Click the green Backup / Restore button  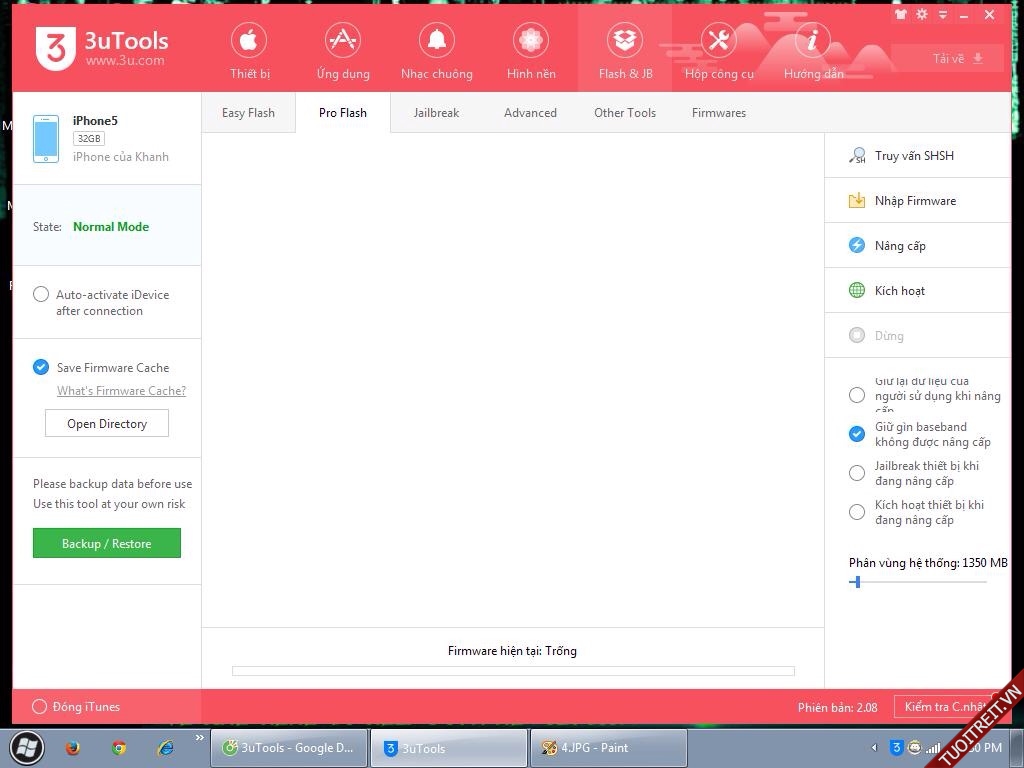[107, 544]
